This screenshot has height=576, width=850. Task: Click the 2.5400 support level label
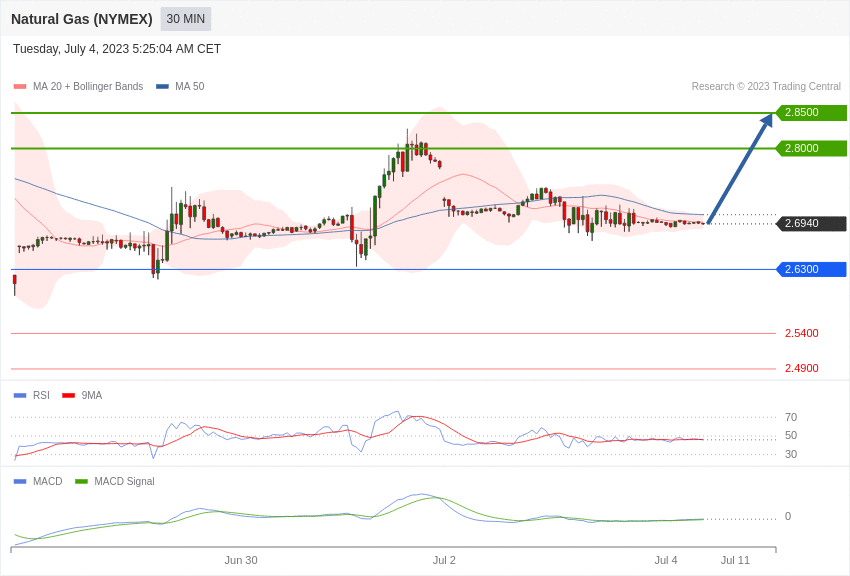tap(802, 333)
